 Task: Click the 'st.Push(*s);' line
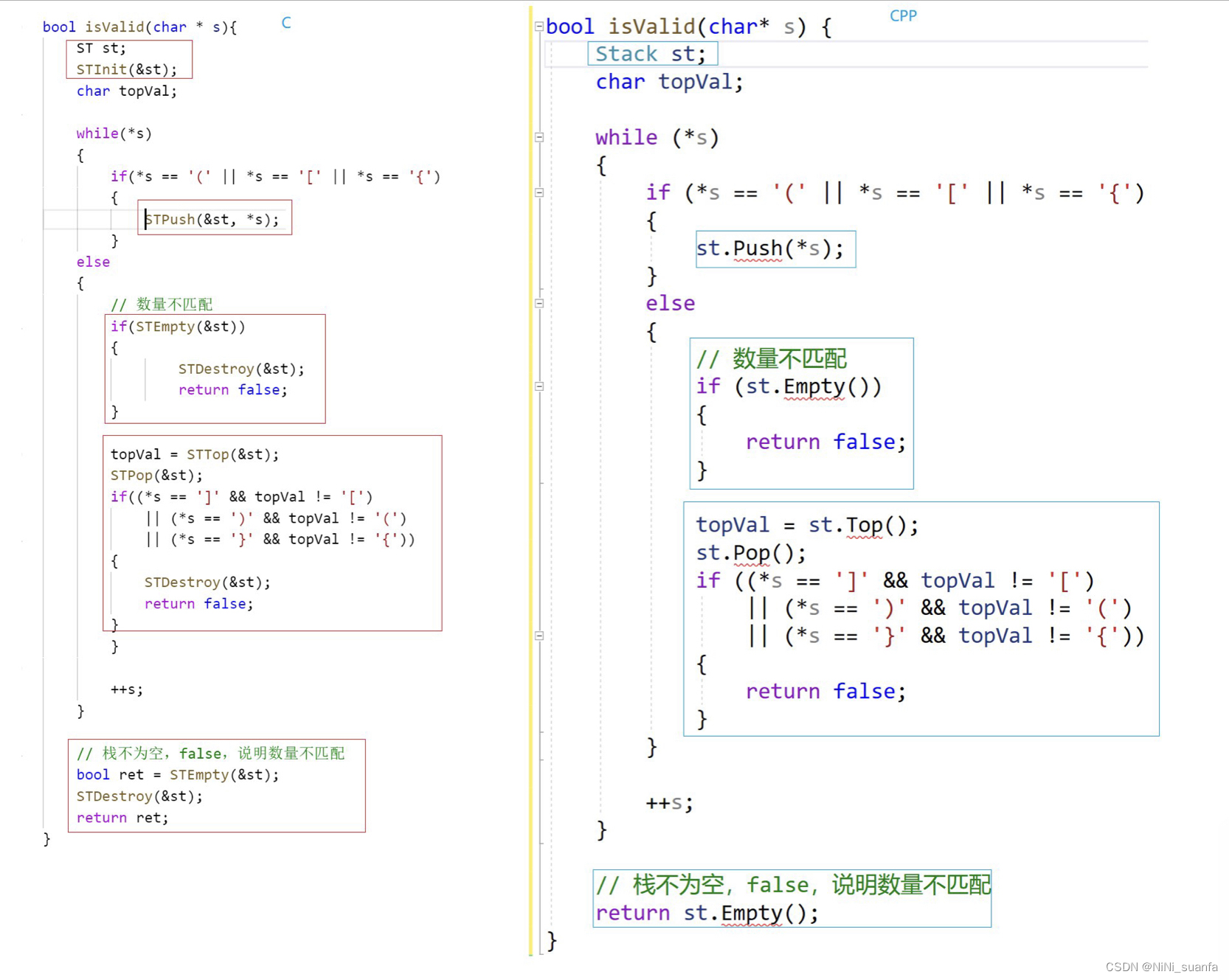pyautogui.click(x=769, y=249)
